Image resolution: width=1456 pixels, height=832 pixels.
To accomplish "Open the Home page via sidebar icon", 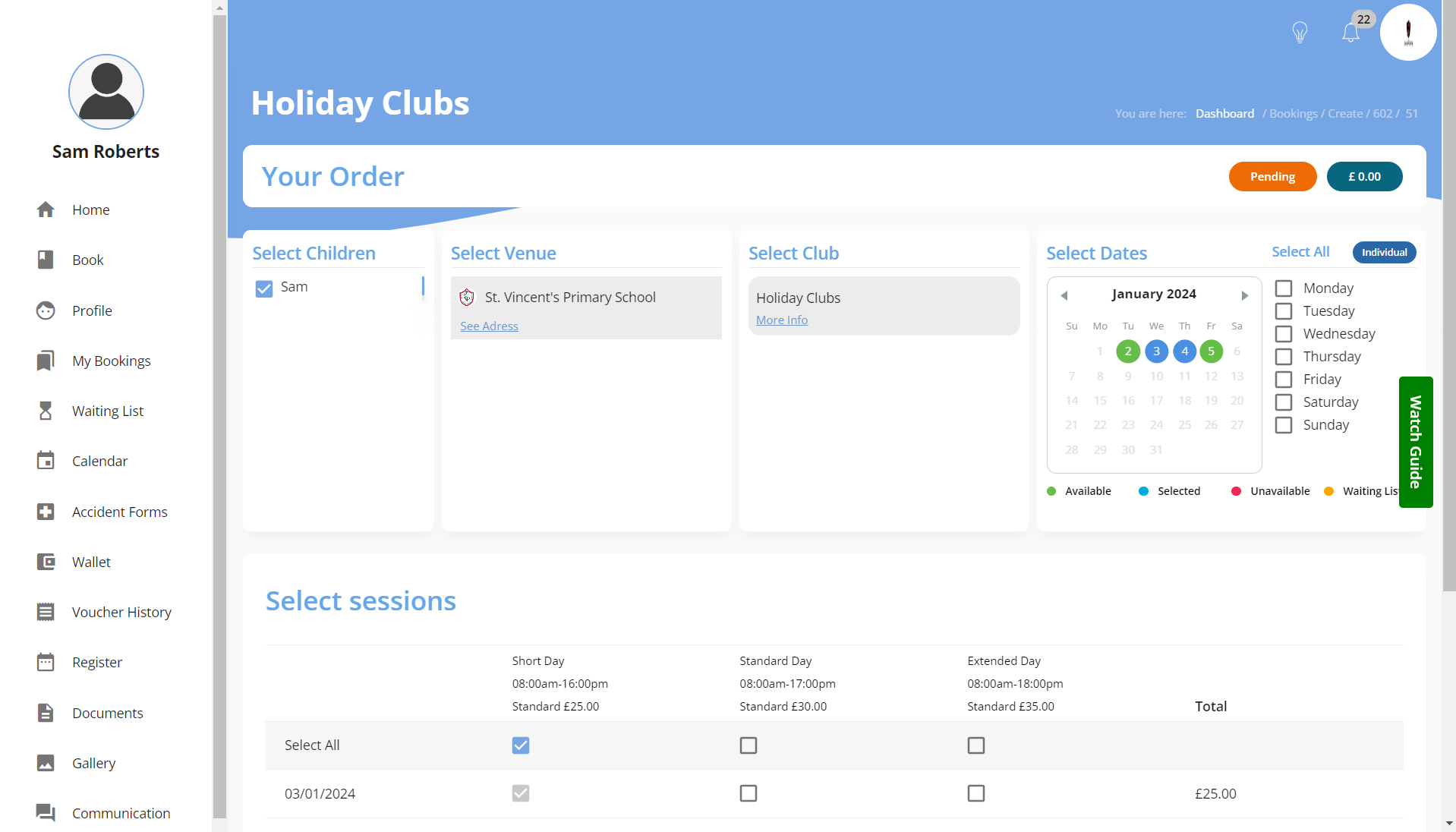I will pyautogui.click(x=46, y=210).
